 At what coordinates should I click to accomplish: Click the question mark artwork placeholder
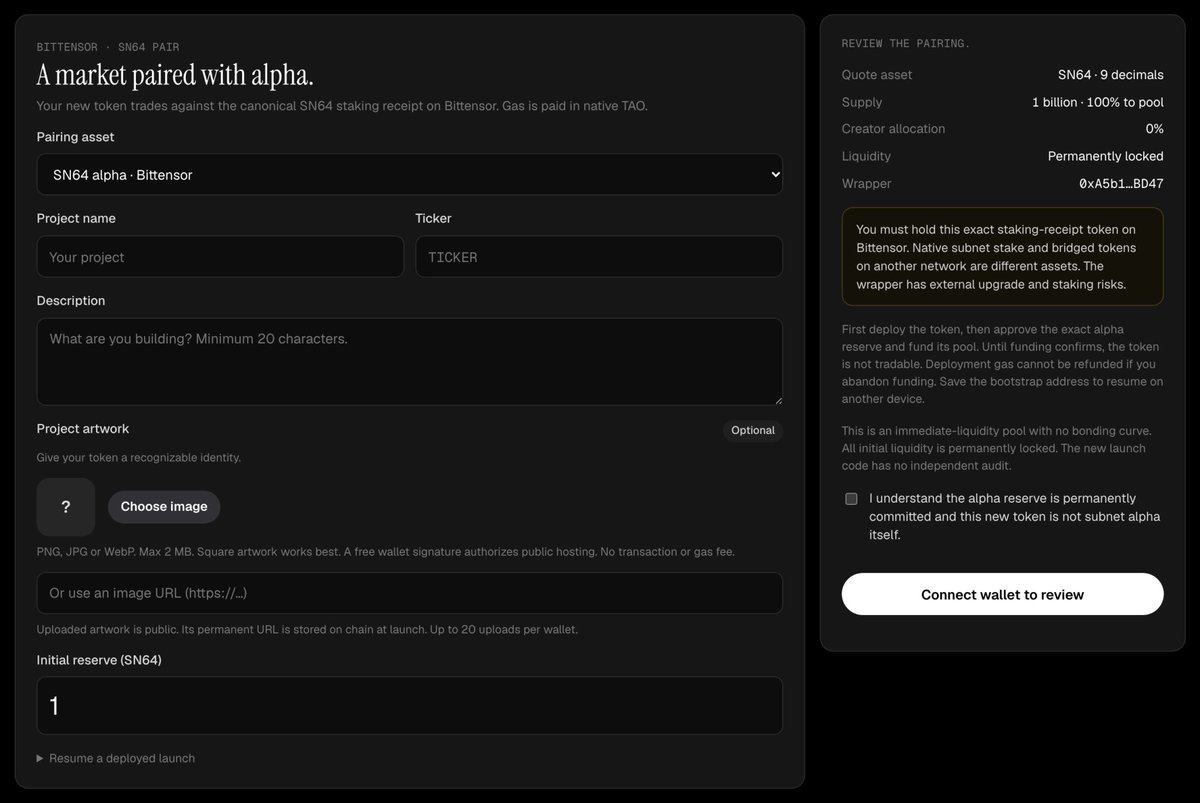66,507
